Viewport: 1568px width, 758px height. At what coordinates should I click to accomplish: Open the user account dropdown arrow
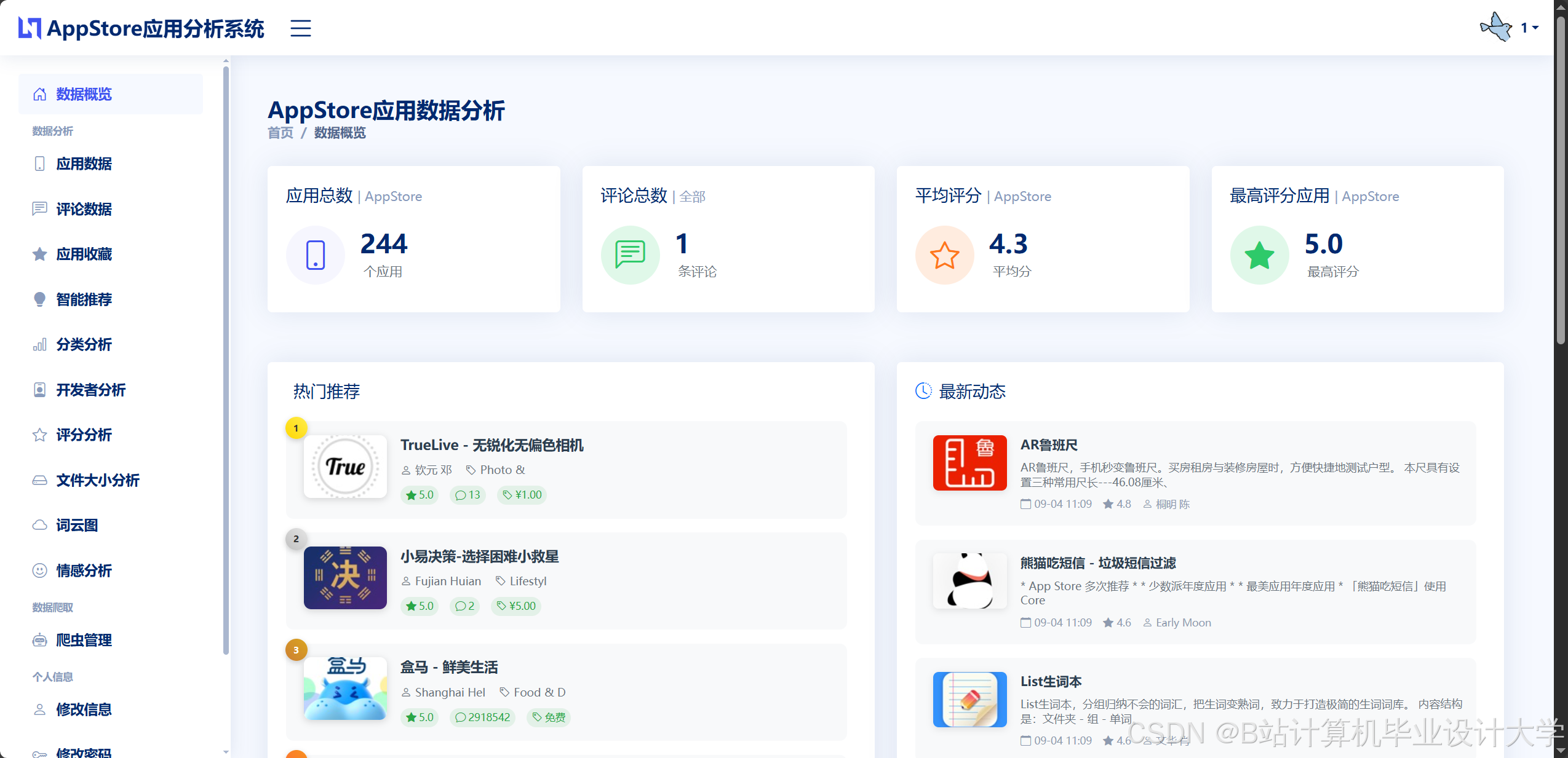click(1535, 28)
